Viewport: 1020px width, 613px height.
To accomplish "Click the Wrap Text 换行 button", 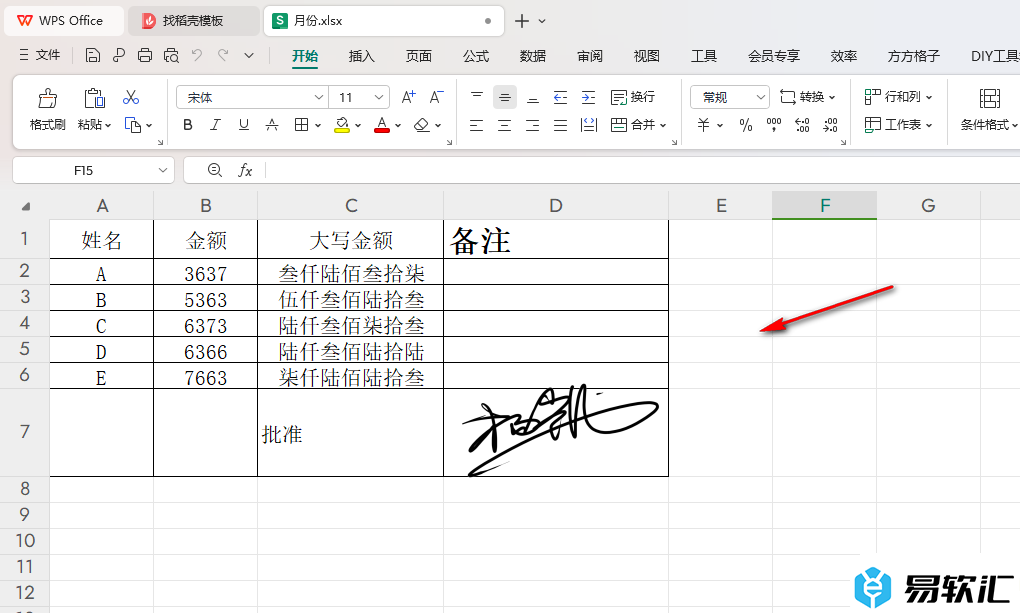I will (632, 98).
